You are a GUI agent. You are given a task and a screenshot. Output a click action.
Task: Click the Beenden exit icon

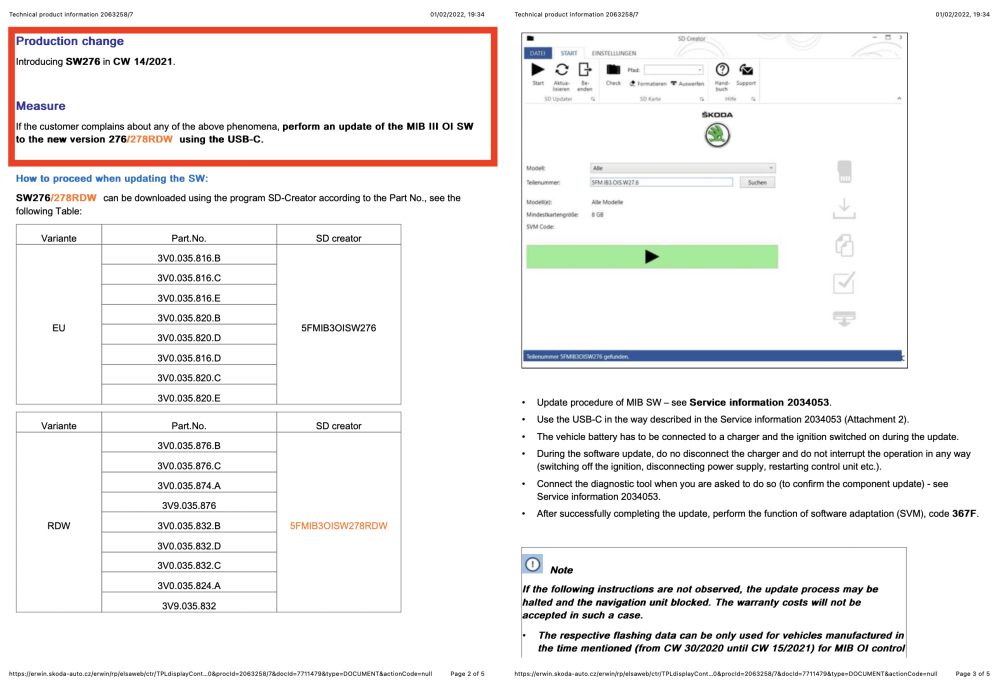pos(585,70)
